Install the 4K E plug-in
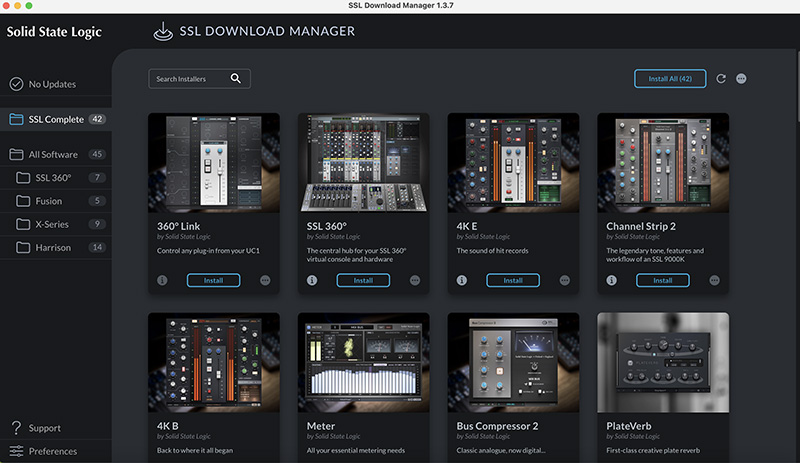The width and height of the screenshot is (800, 463). 513,281
